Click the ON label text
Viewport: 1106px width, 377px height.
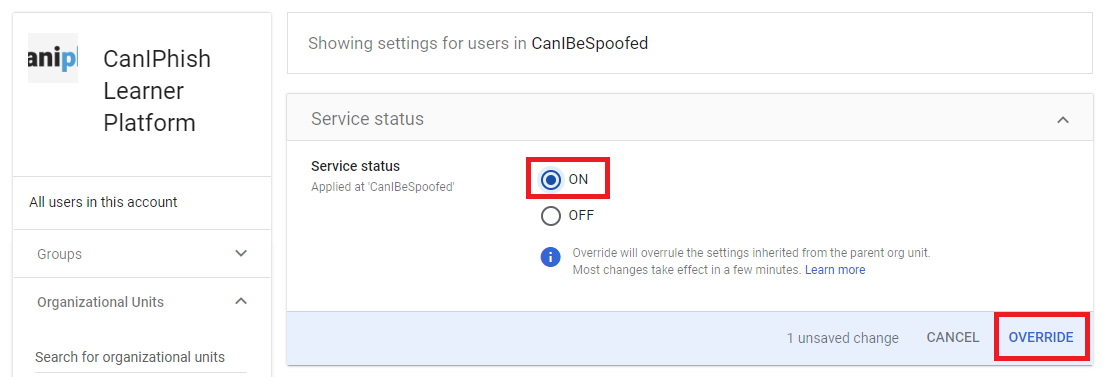click(578, 179)
